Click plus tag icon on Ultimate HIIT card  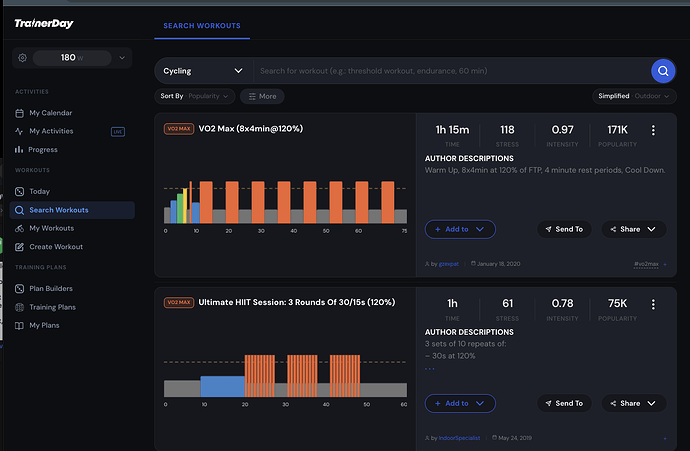pyautogui.click(x=665, y=438)
